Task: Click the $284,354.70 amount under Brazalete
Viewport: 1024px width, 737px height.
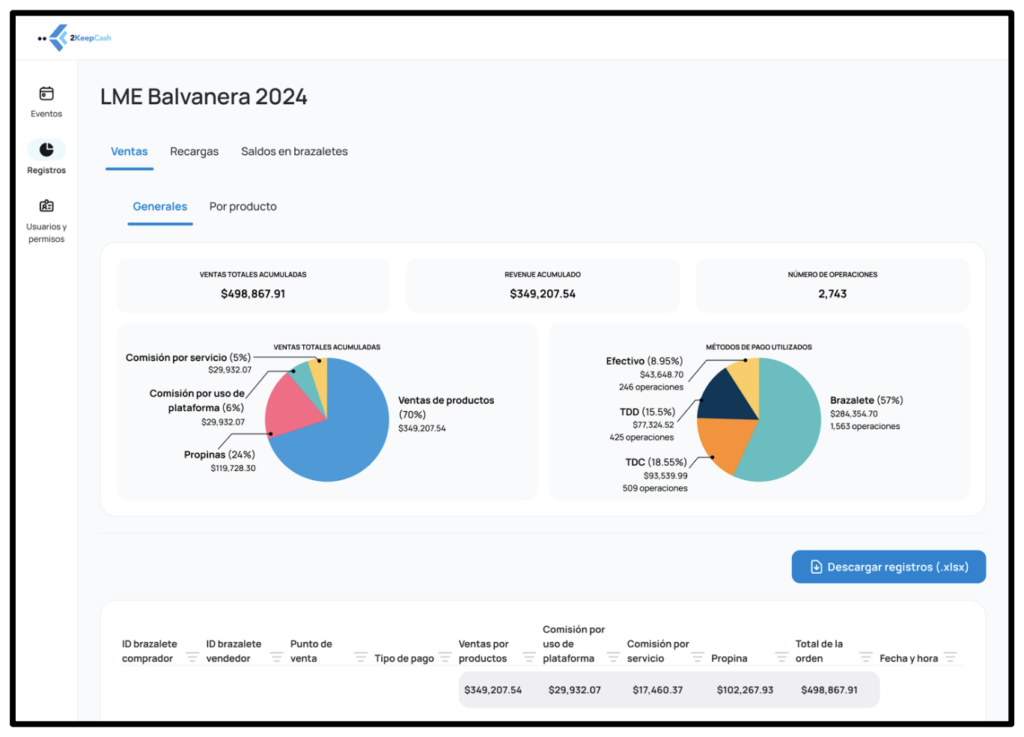Action: click(x=854, y=414)
